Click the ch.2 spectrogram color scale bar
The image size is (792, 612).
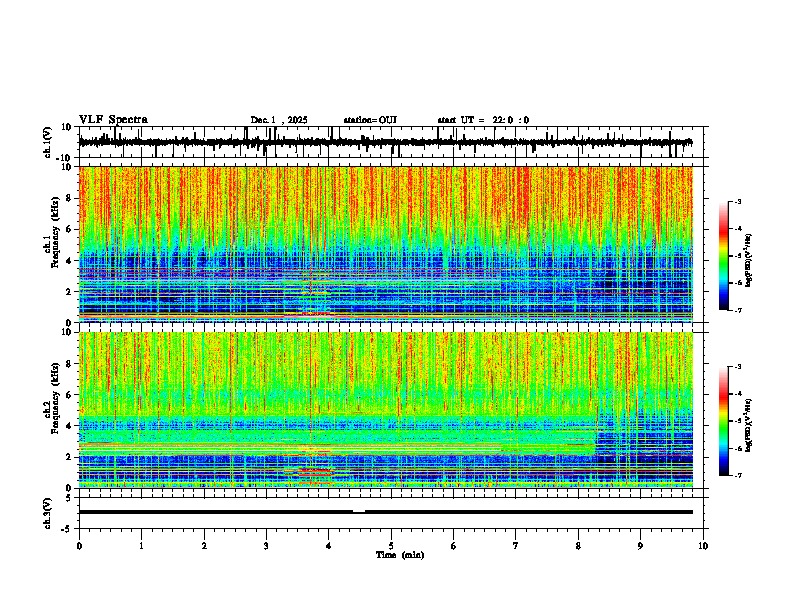tap(724, 421)
